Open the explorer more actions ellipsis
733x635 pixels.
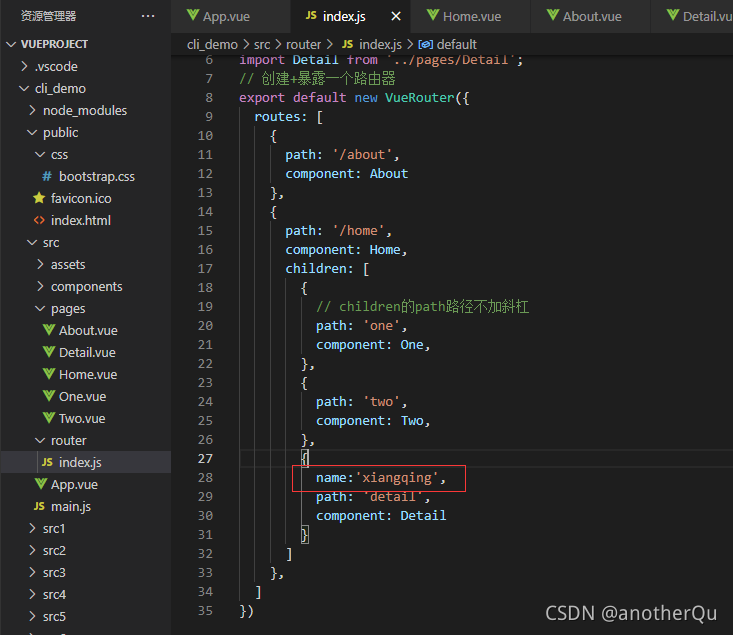pyautogui.click(x=148, y=16)
